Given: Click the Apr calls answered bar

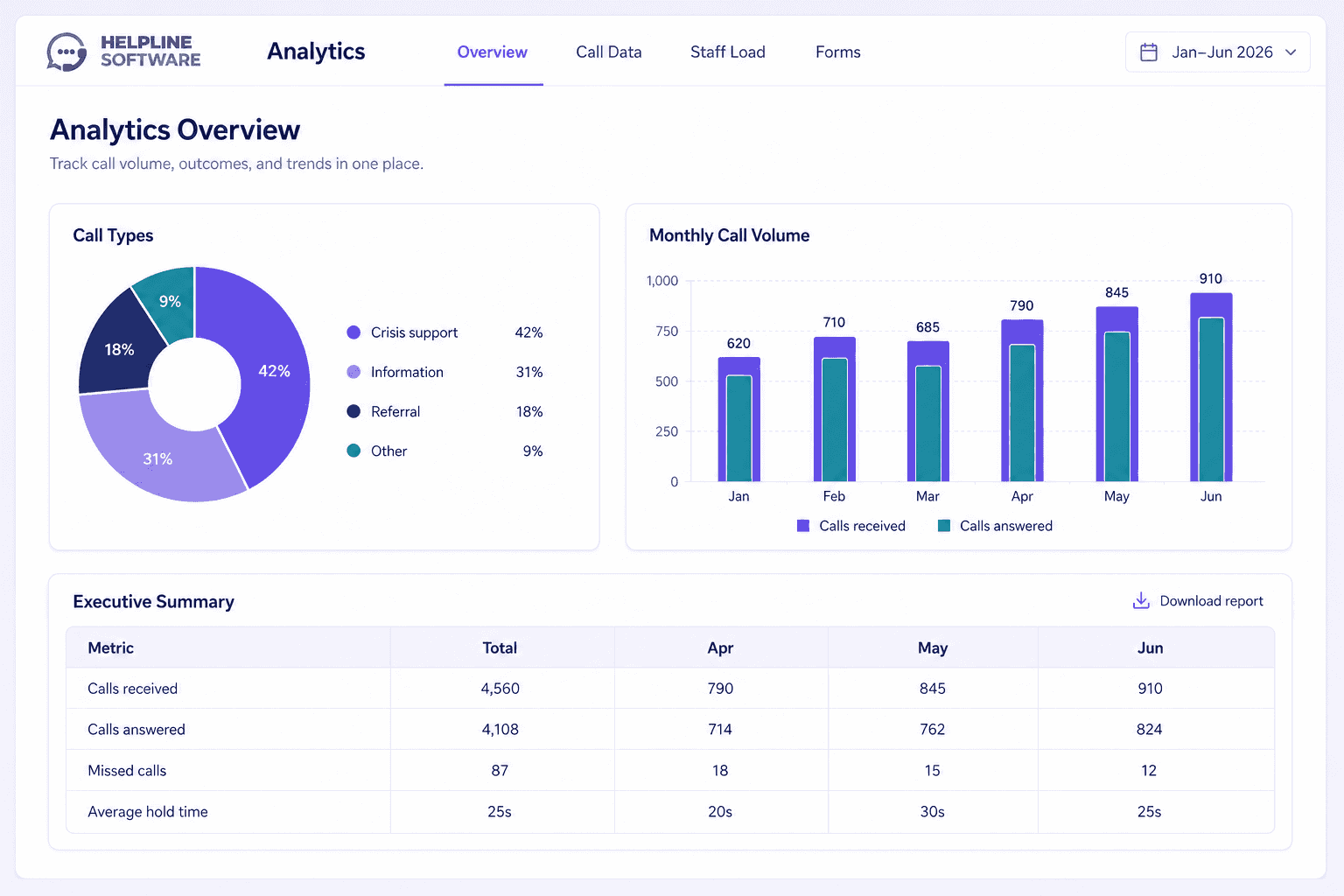Looking at the screenshot, I should (1023, 413).
